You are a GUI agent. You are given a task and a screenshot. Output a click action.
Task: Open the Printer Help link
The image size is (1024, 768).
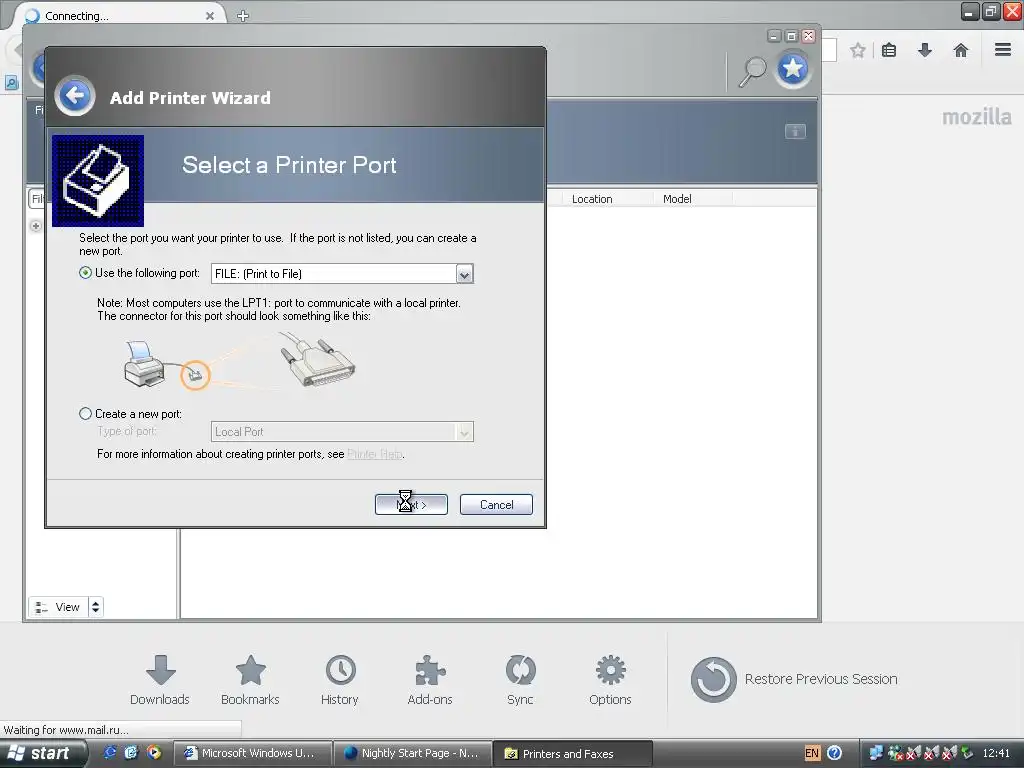point(375,454)
